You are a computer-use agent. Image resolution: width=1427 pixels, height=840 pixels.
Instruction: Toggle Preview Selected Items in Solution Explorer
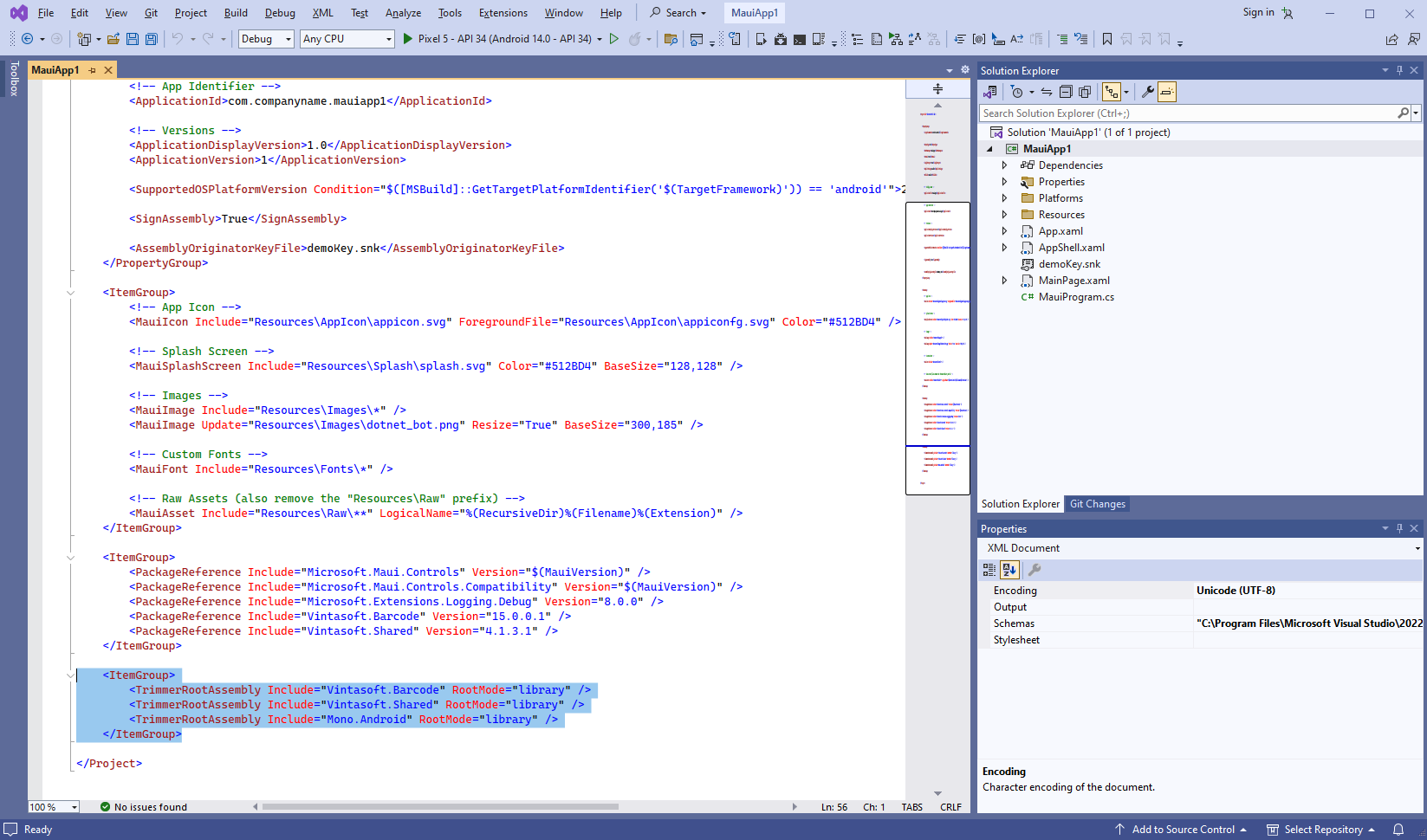[x=1167, y=92]
